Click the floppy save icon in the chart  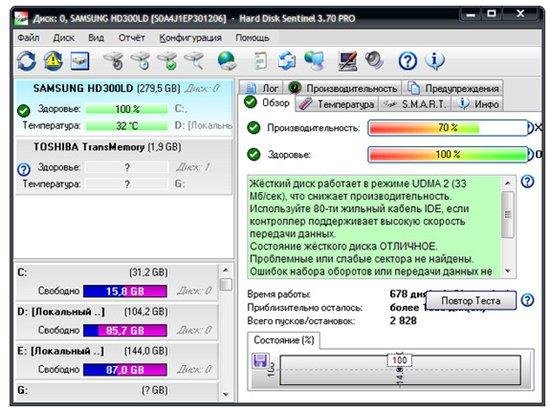(x=260, y=361)
